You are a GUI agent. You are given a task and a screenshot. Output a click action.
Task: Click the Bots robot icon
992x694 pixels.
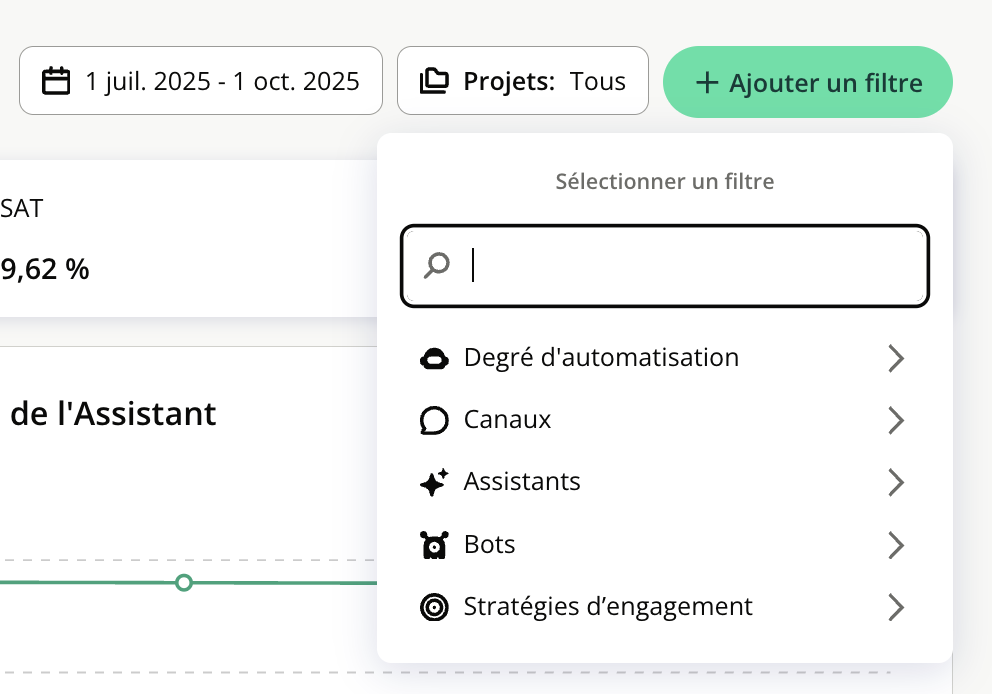click(x=434, y=545)
